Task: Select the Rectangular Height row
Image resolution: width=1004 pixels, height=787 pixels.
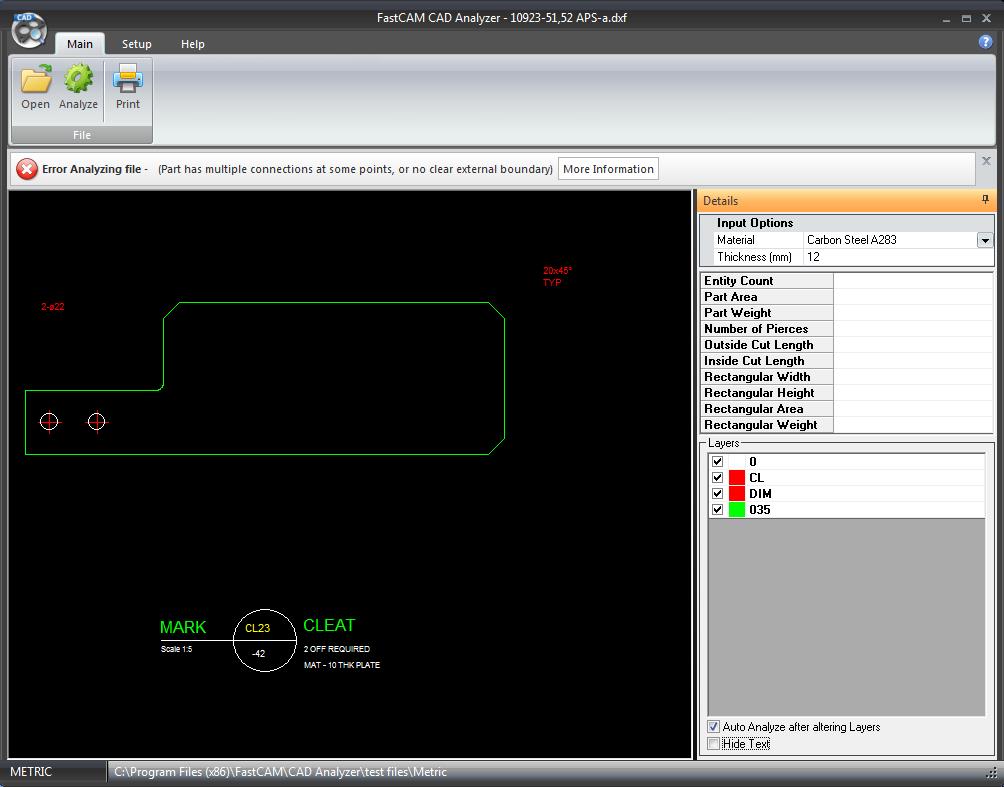Action: (846, 393)
